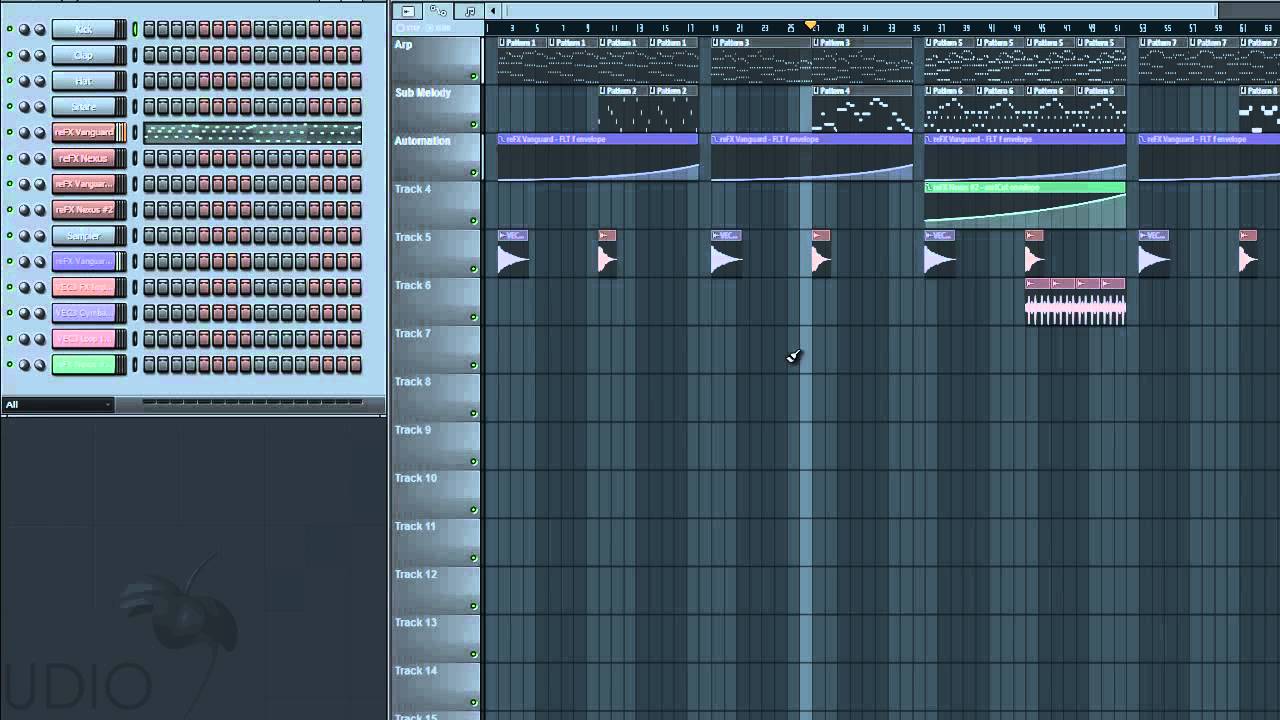Toggle the first step button of Snare

pyautogui.click(x=149, y=107)
